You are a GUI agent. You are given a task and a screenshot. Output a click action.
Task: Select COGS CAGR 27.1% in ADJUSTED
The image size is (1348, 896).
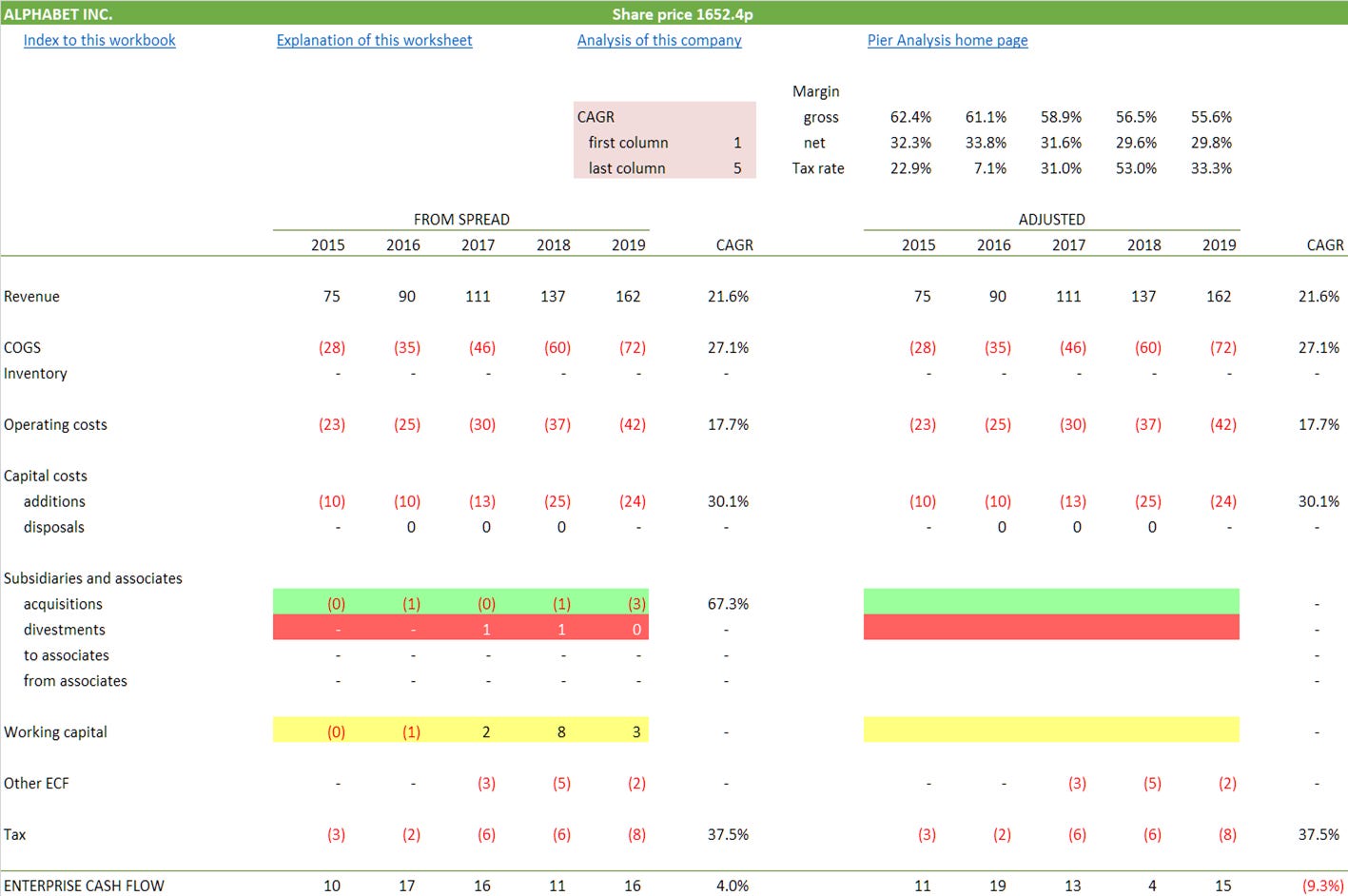click(1319, 348)
